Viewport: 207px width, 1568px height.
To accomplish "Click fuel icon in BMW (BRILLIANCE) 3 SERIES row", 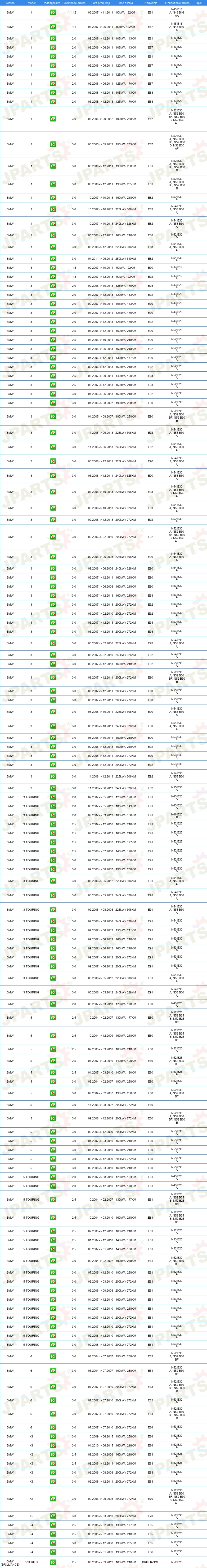I will tap(53, 1562).
